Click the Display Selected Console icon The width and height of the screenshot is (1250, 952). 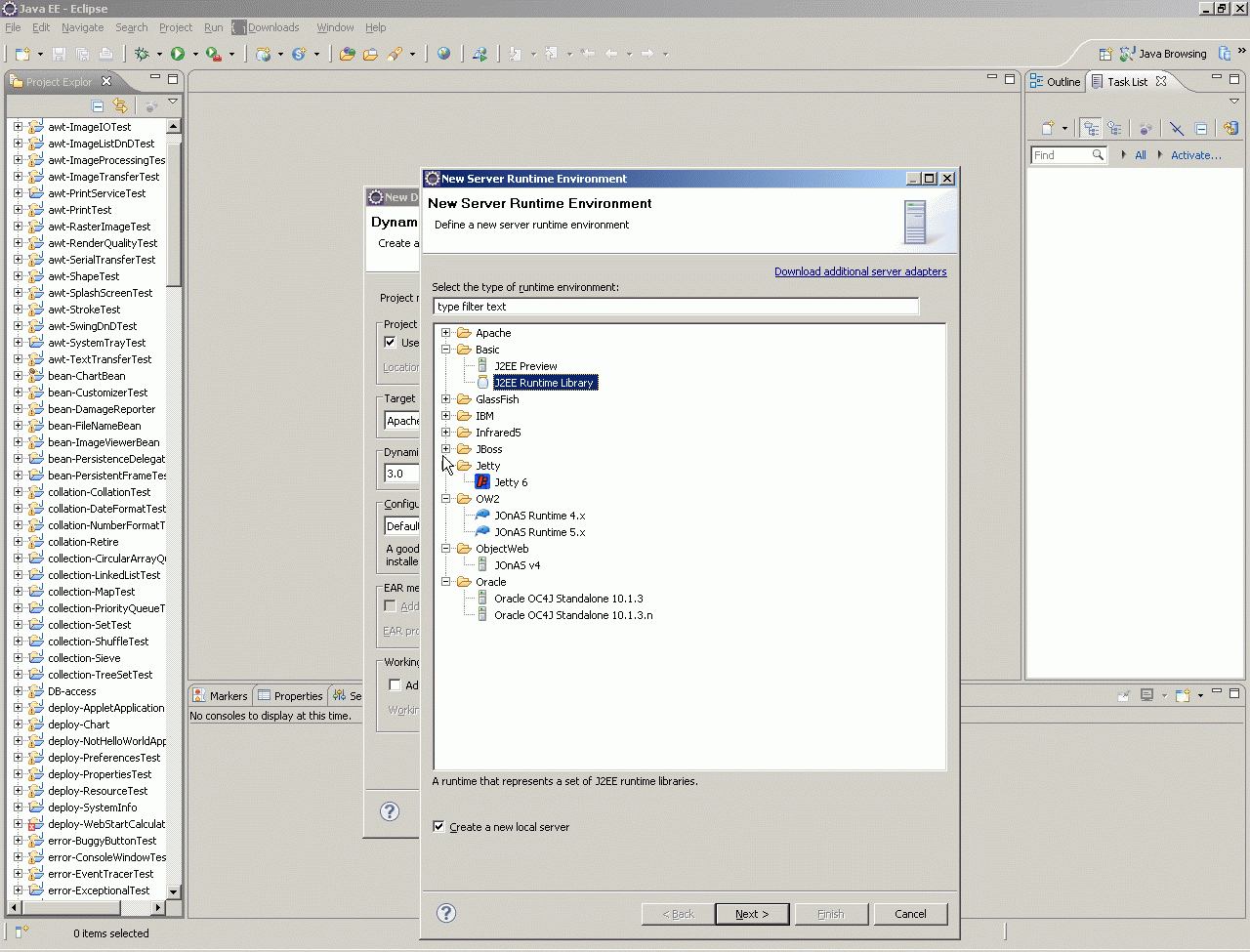[x=1147, y=695]
